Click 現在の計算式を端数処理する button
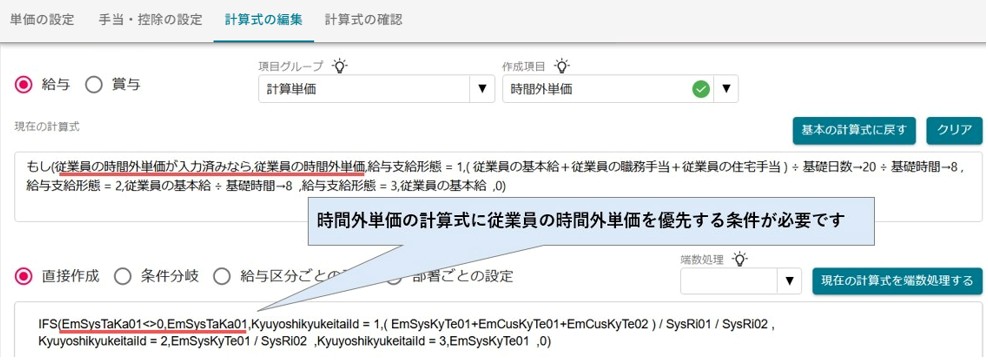This screenshot has width=988, height=361. tap(897, 281)
